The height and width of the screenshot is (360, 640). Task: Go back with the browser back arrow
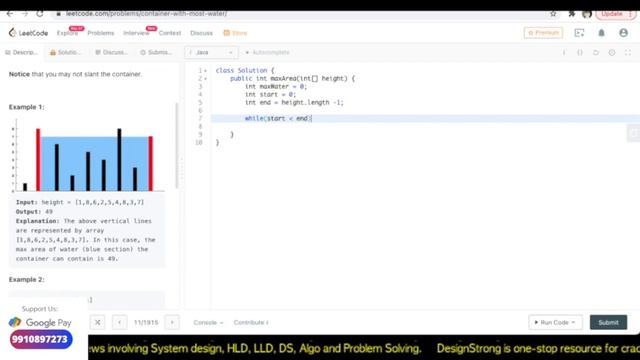tap(10, 13)
